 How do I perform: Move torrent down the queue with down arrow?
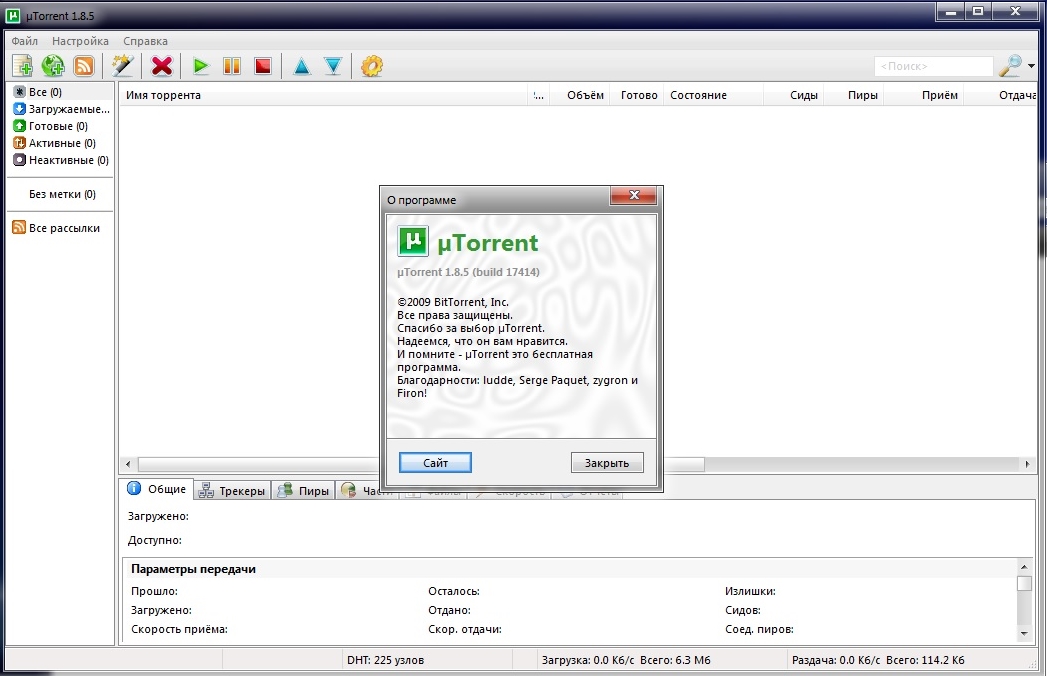pos(333,66)
